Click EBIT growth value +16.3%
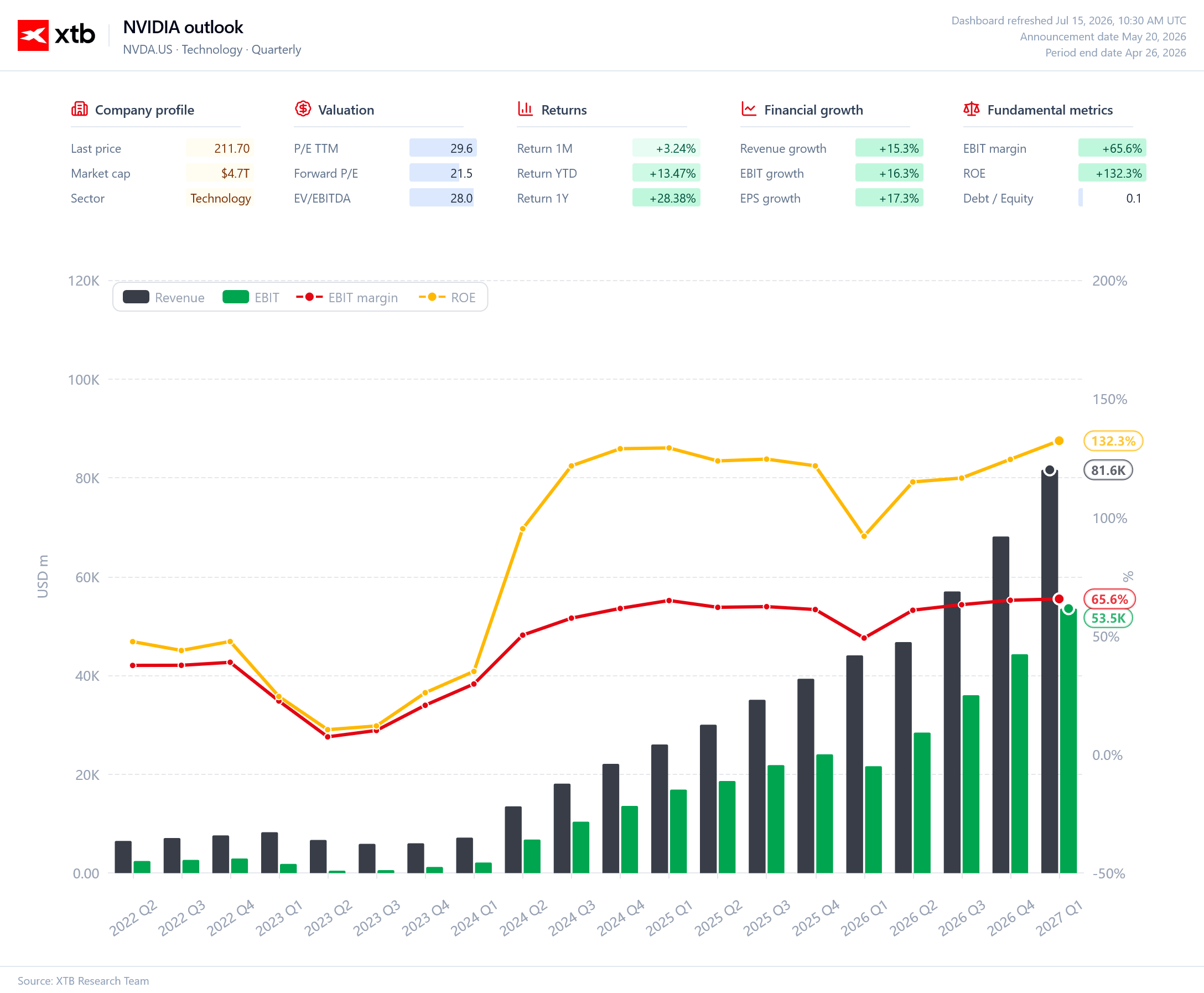The image size is (1204, 993). (889, 173)
